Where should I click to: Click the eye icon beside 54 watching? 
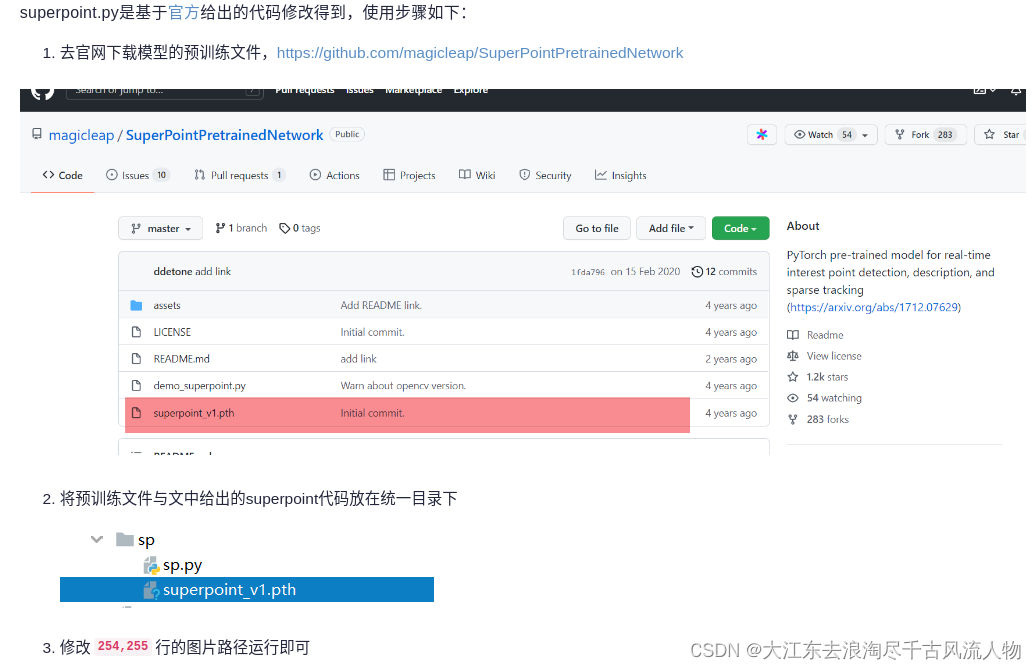point(794,398)
